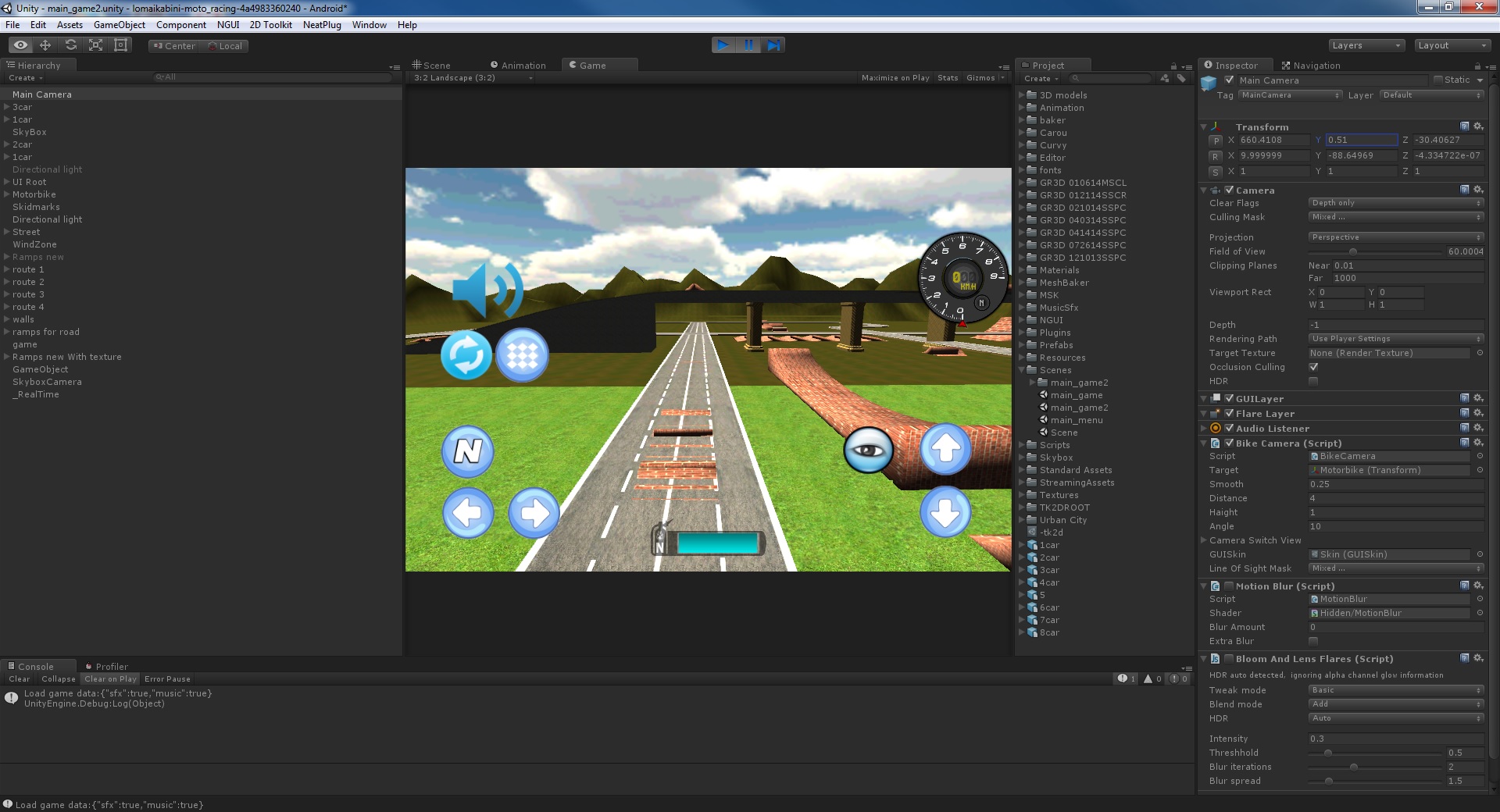The width and height of the screenshot is (1500, 812).
Task: Open the Layers dropdown
Action: [x=1366, y=45]
